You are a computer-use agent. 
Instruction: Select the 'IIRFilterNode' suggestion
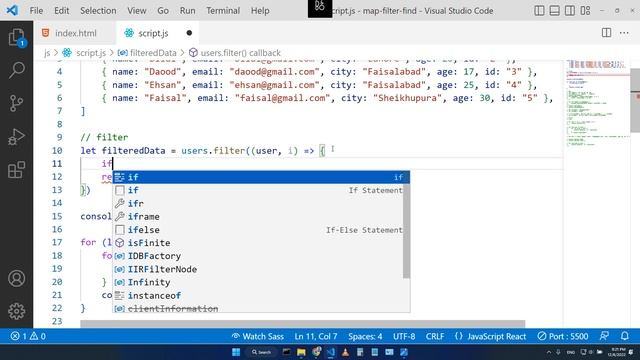(x=258, y=269)
